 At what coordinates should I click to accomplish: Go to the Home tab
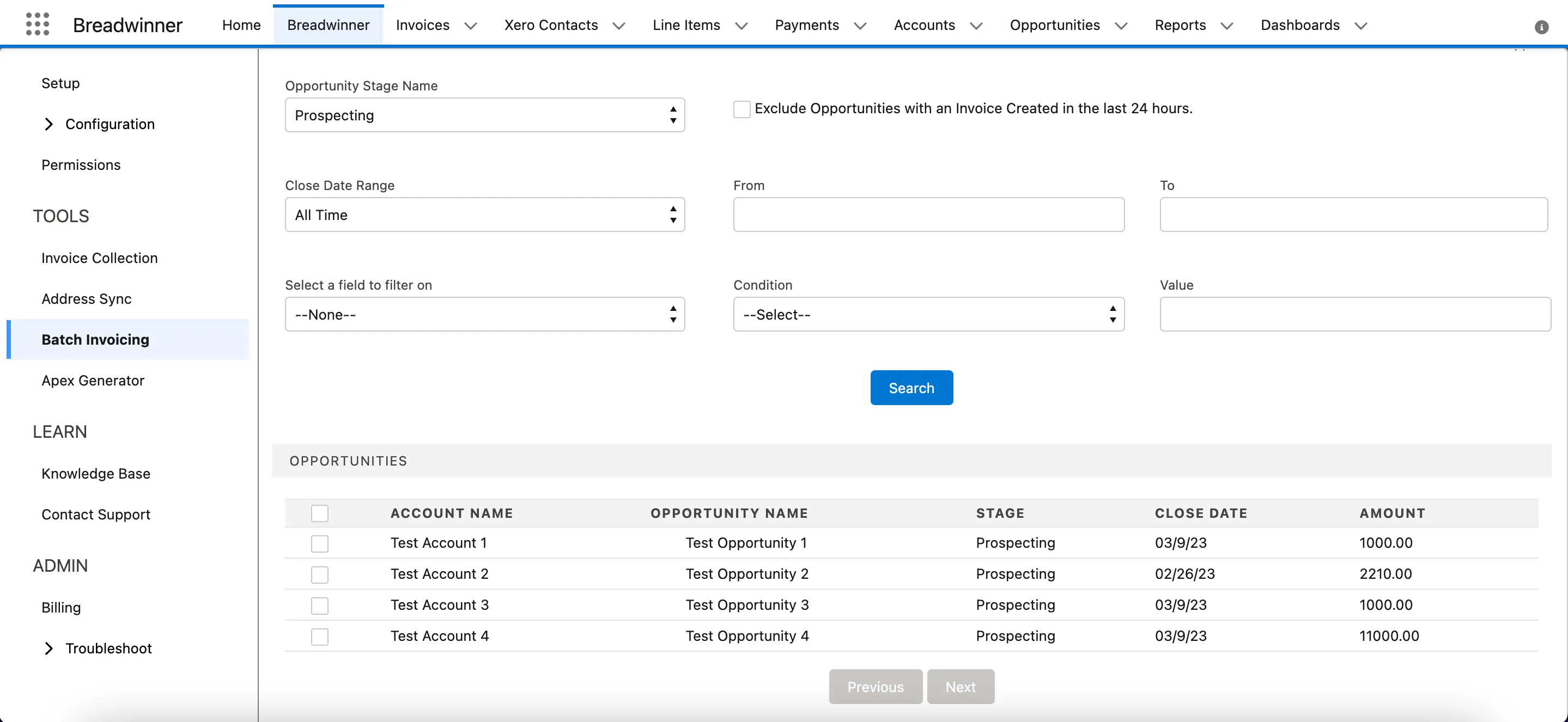coord(241,25)
